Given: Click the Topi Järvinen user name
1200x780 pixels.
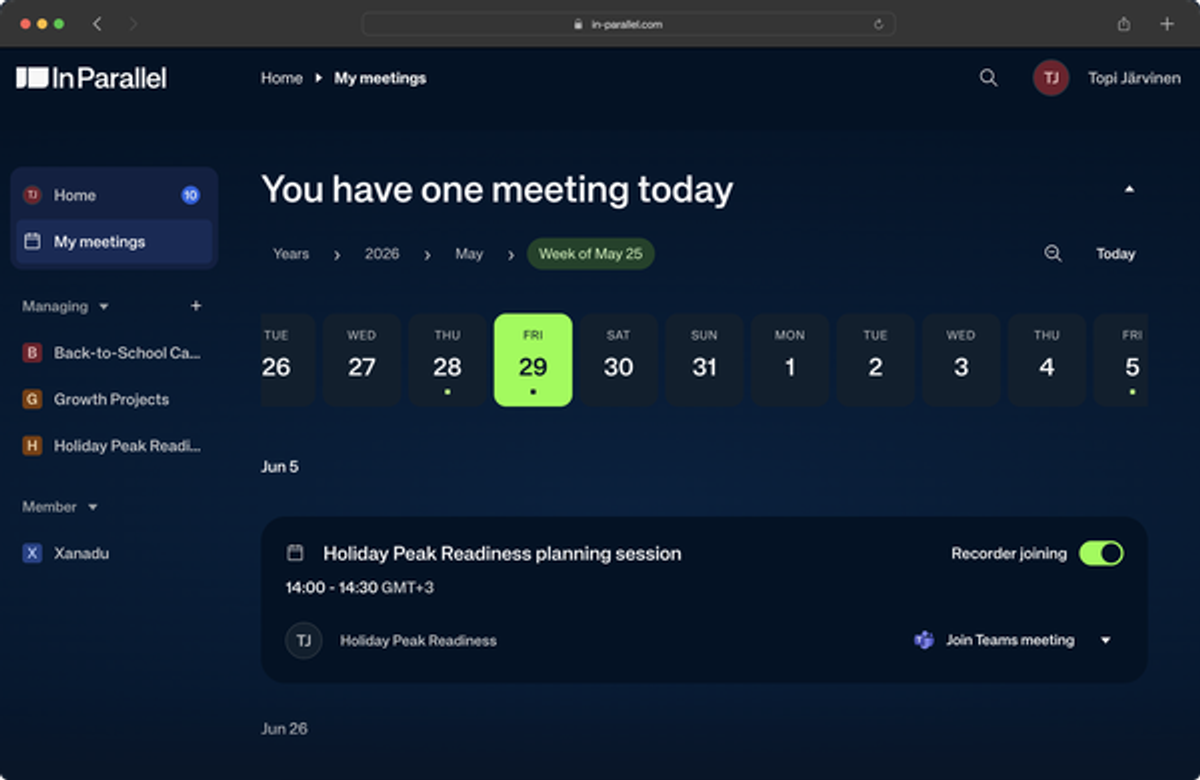Looking at the screenshot, I should click(x=1134, y=78).
